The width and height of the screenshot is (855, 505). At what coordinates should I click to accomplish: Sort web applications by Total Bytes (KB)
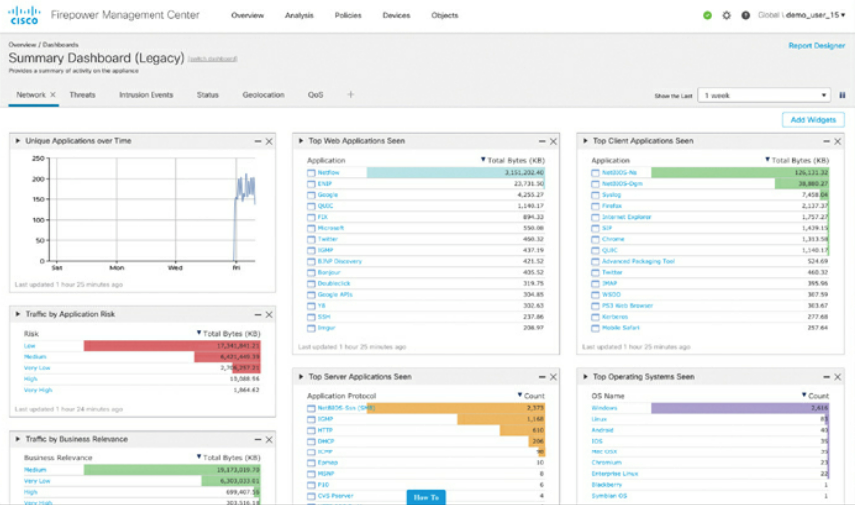click(x=513, y=160)
